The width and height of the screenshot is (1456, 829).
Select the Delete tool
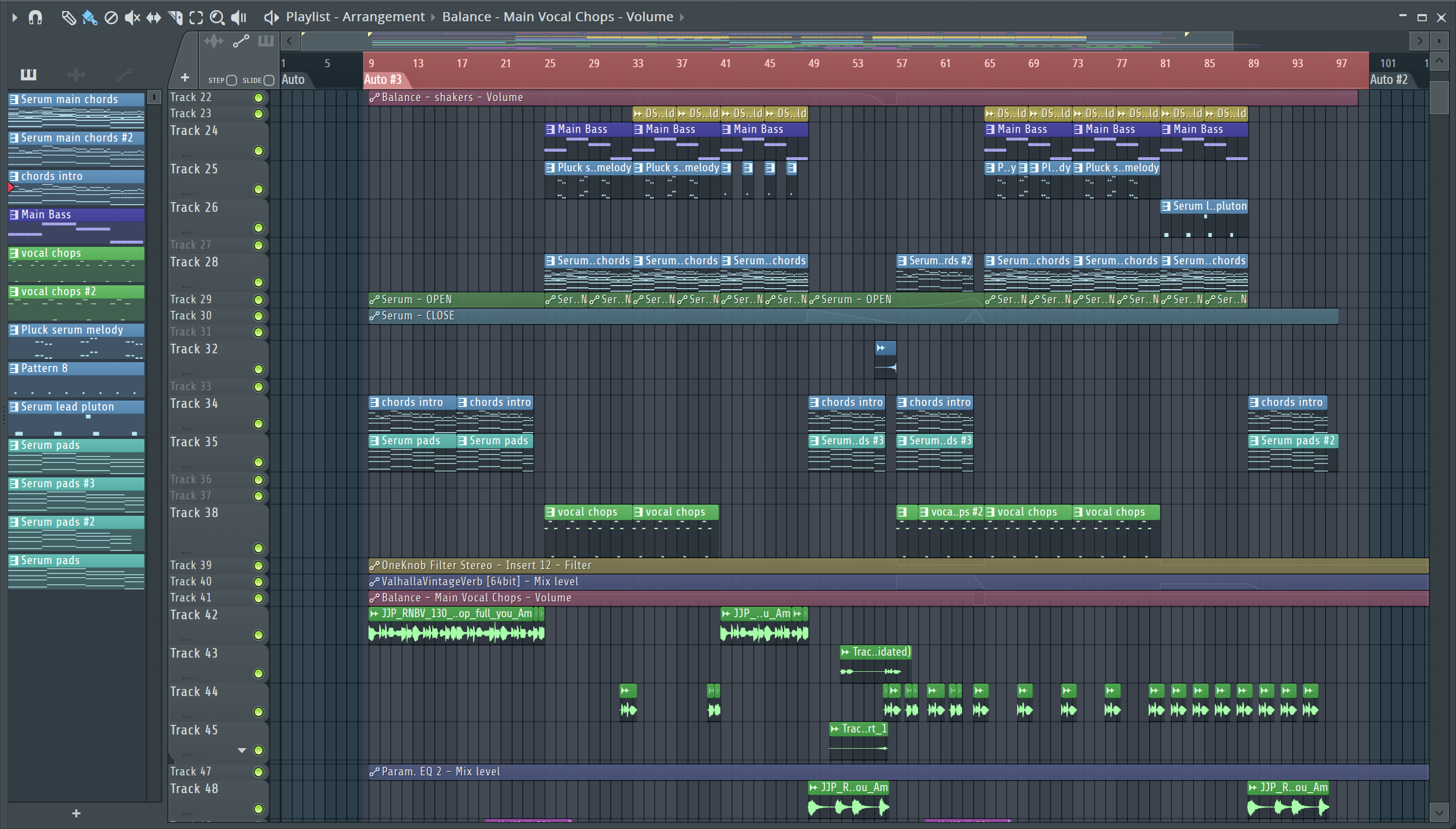click(x=111, y=18)
